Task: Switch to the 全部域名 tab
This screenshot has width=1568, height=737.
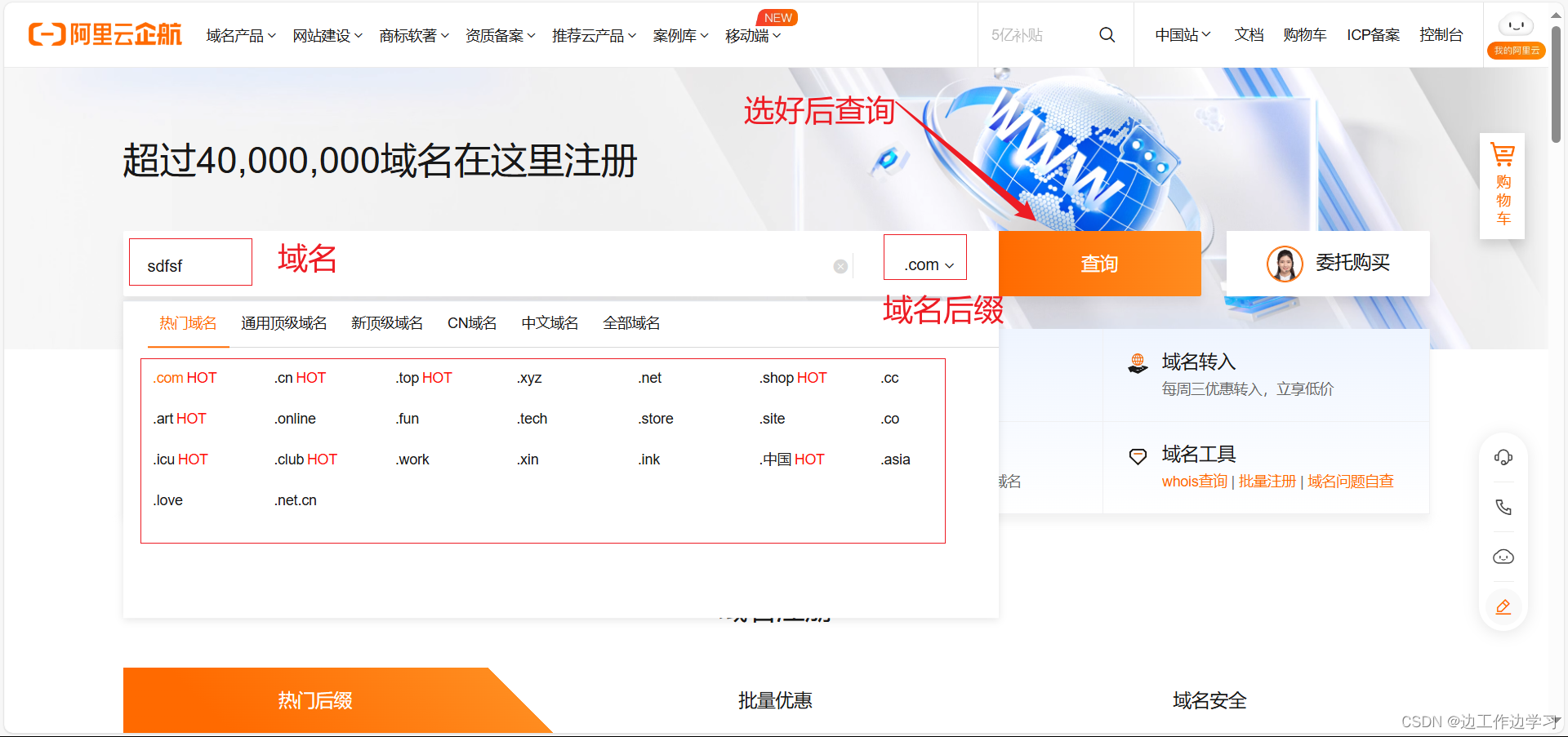Action: click(x=631, y=323)
